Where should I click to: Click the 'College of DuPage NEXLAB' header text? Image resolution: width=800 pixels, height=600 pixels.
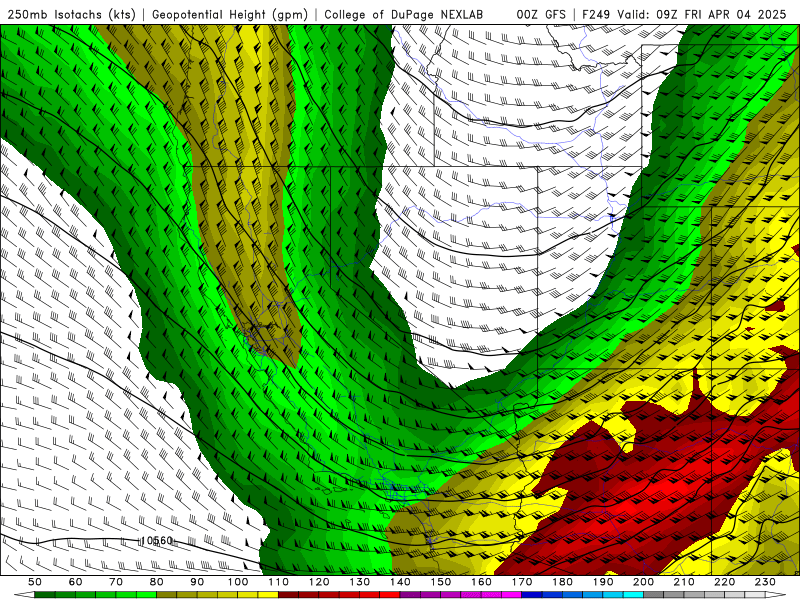tap(404, 15)
